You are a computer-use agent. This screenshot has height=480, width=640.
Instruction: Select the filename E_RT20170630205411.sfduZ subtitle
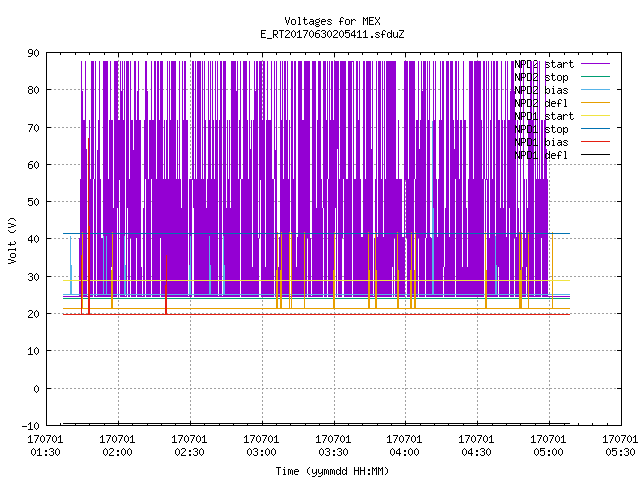[332, 34]
